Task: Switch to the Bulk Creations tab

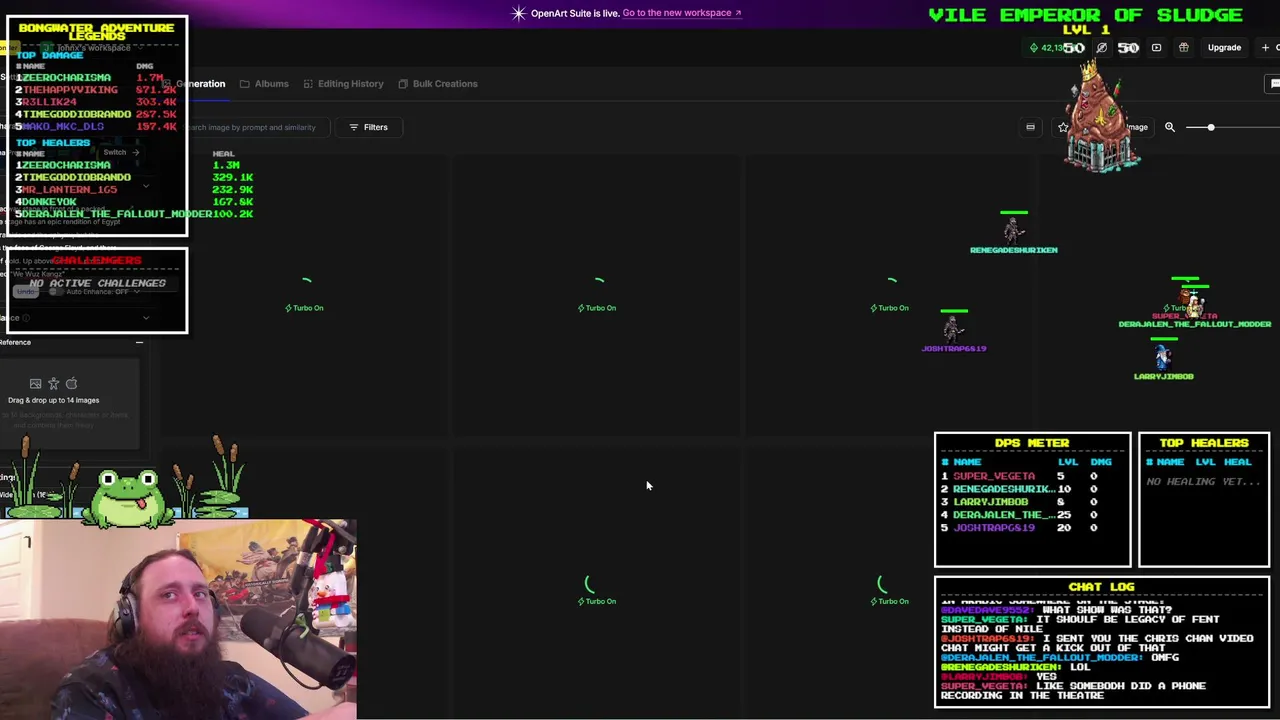Action: point(438,84)
